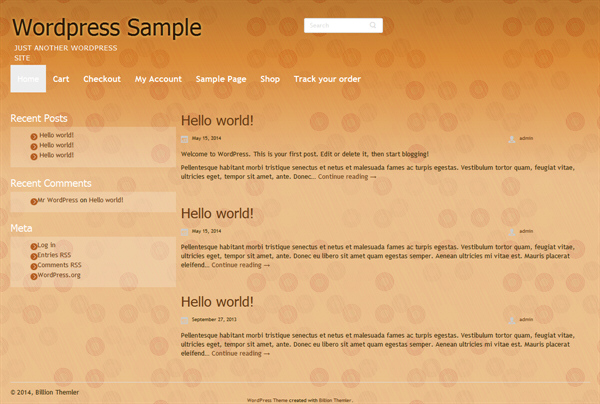Open the third Hello world! post title

pyautogui.click(x=217, y=302)
